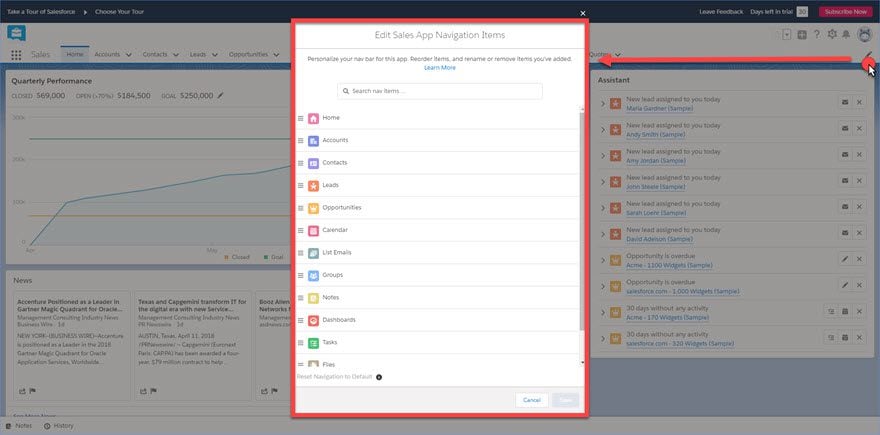The width and height of the screenshot is (880, 435).
Task: Click the Leads star icon in list
Action: 313,186
